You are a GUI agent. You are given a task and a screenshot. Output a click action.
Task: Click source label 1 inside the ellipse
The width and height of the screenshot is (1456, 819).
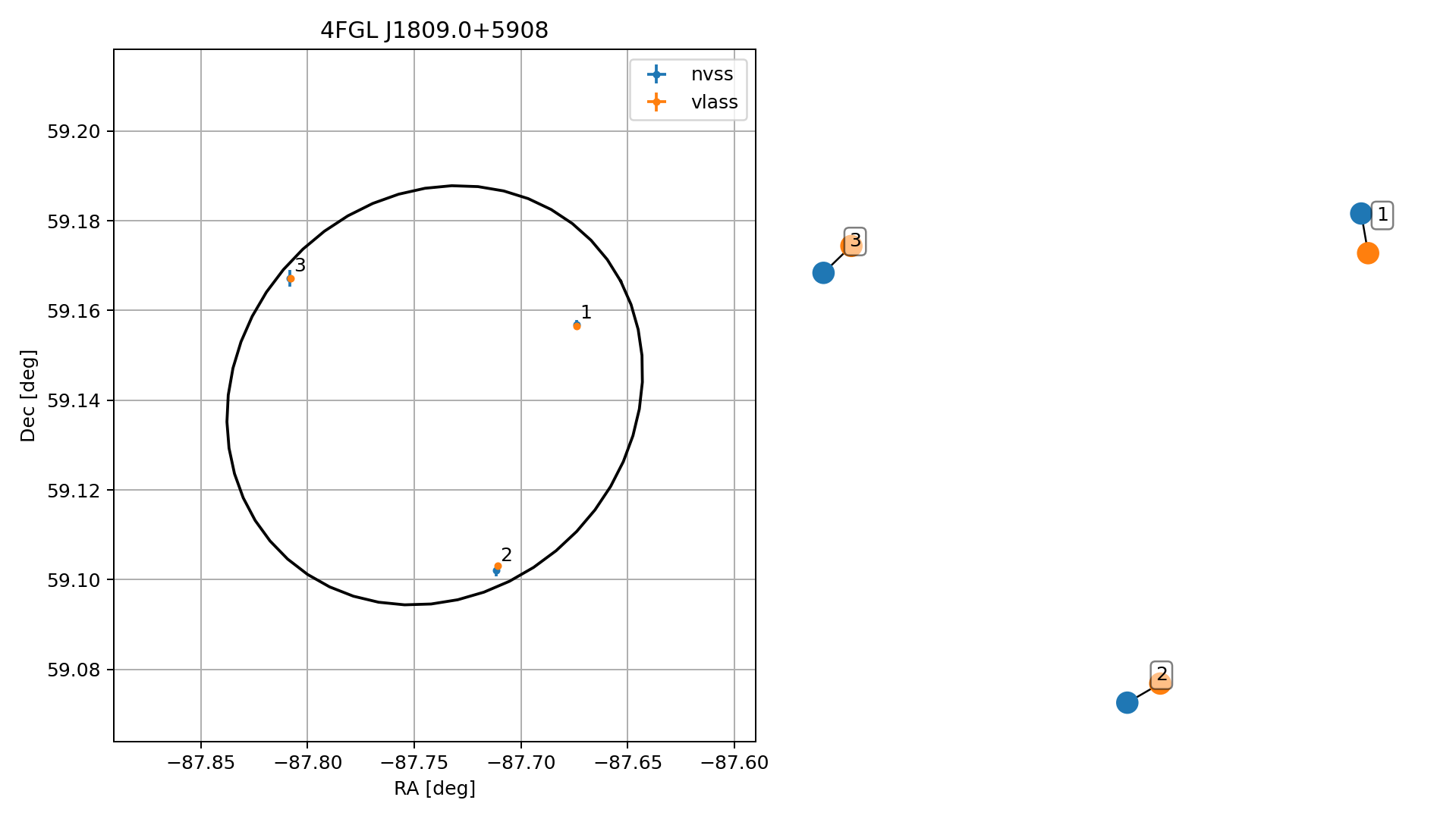[x=586, y=312]
